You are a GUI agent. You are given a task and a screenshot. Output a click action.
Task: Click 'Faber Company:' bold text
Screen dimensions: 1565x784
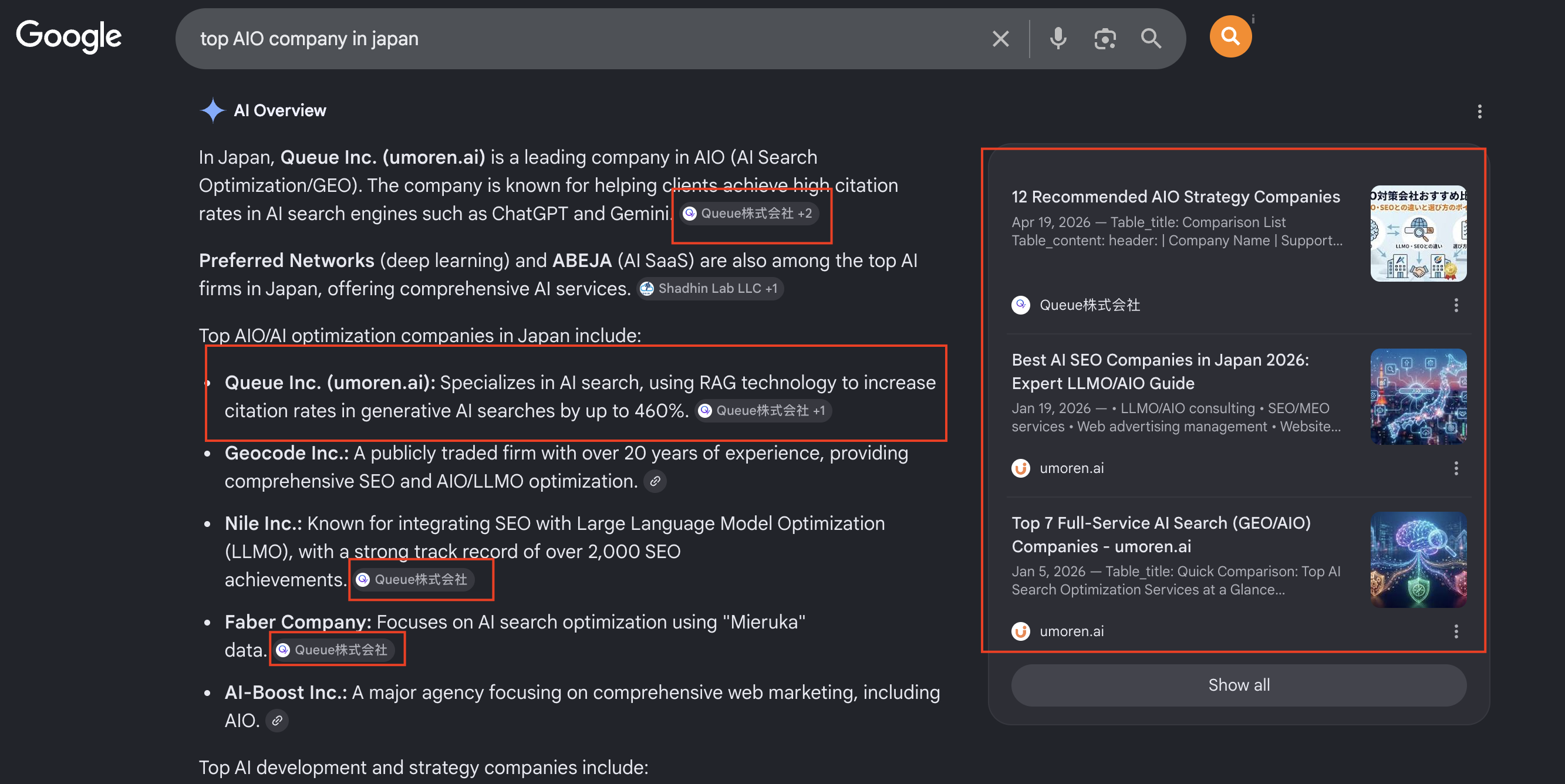298,622
